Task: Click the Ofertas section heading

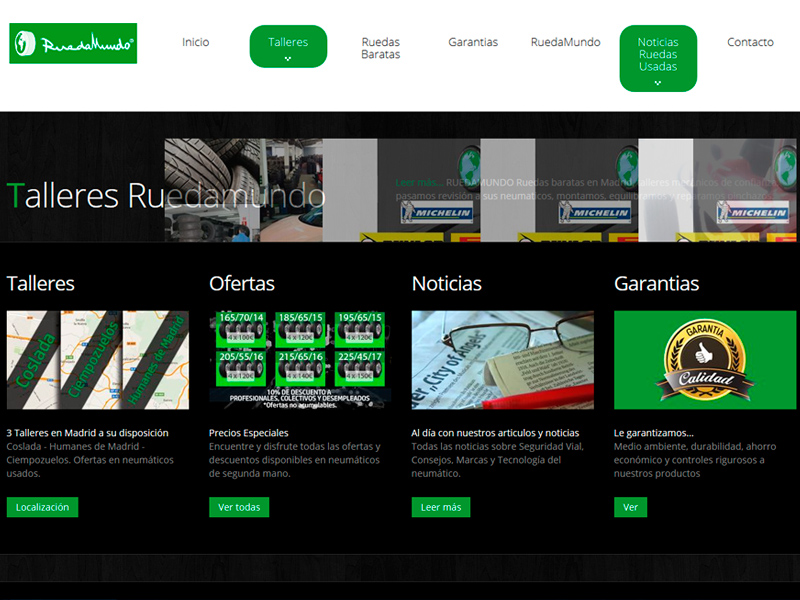Action: (x=242, y=283)
